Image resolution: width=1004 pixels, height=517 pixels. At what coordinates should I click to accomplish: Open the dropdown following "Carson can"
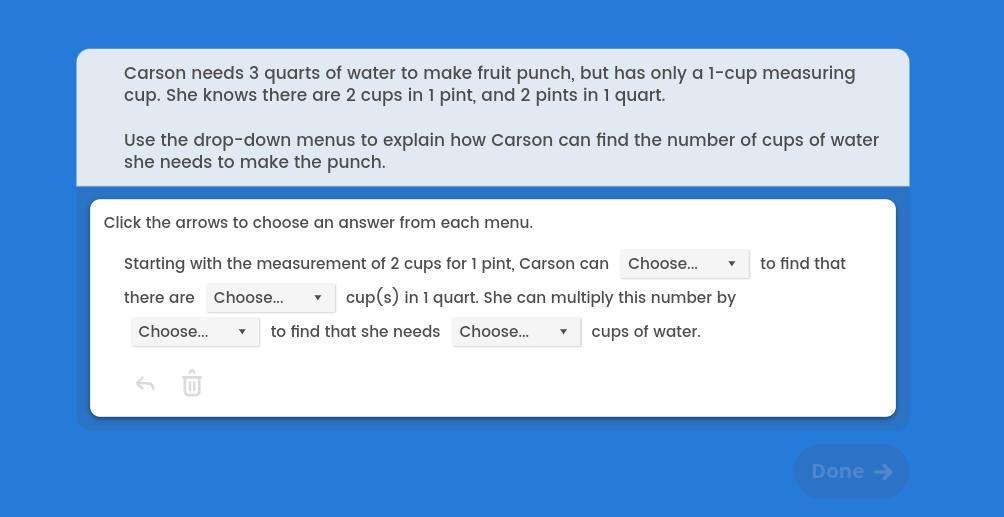pos(684,264)
